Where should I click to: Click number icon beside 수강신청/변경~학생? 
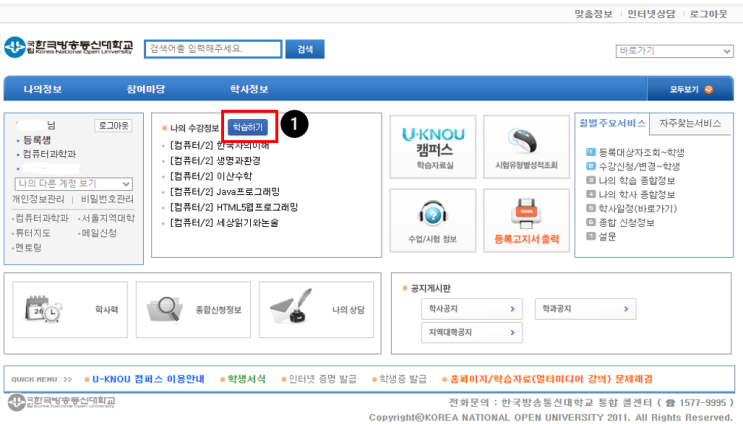[590, 166]
